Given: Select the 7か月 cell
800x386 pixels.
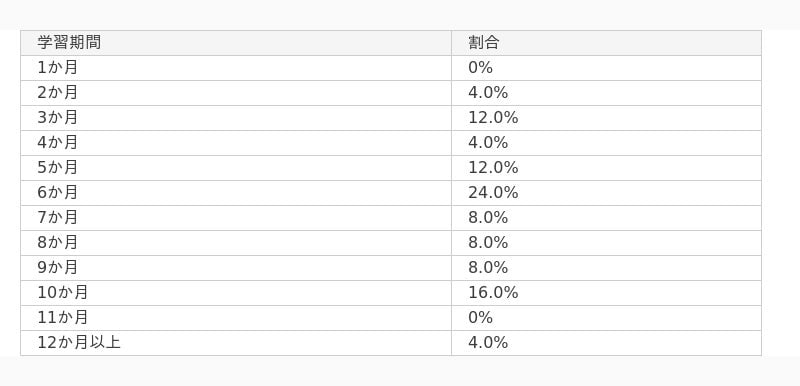Looking at the screenshot, I should pyautogui.click(x=236, y=218).
